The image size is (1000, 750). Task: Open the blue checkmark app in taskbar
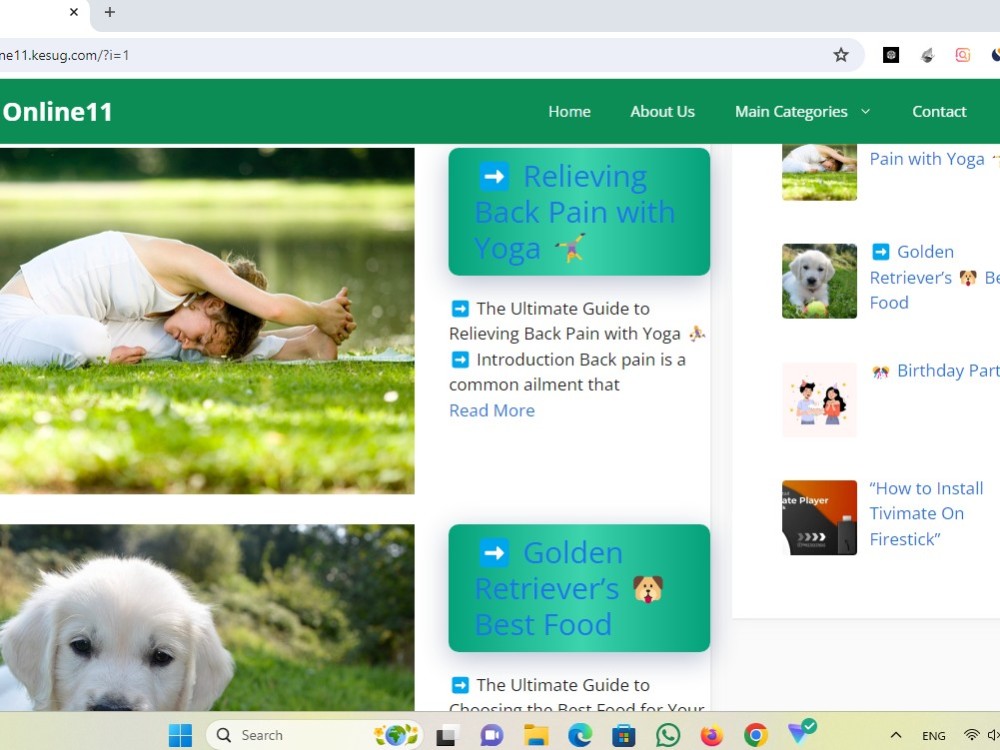click(x=801, y=732)
